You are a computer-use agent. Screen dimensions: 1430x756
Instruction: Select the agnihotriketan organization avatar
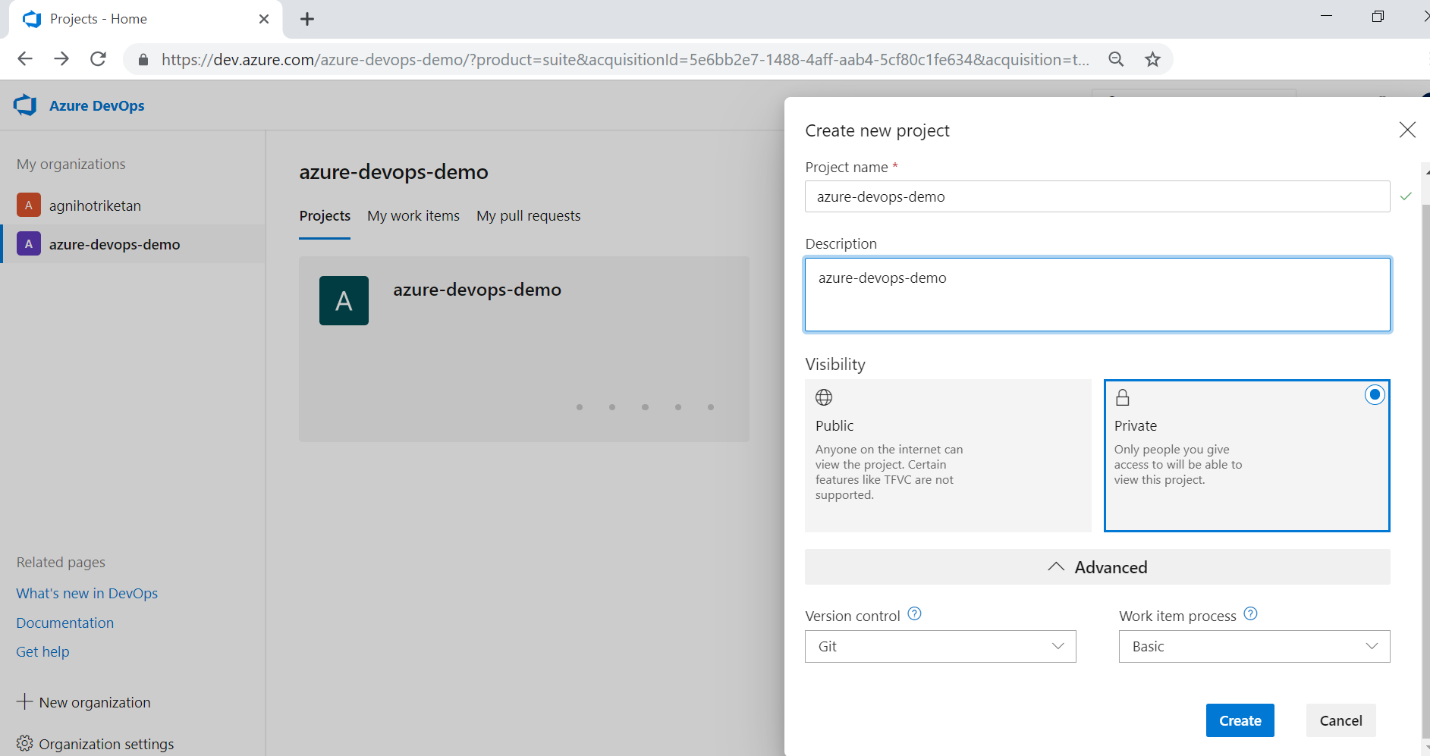27,205
